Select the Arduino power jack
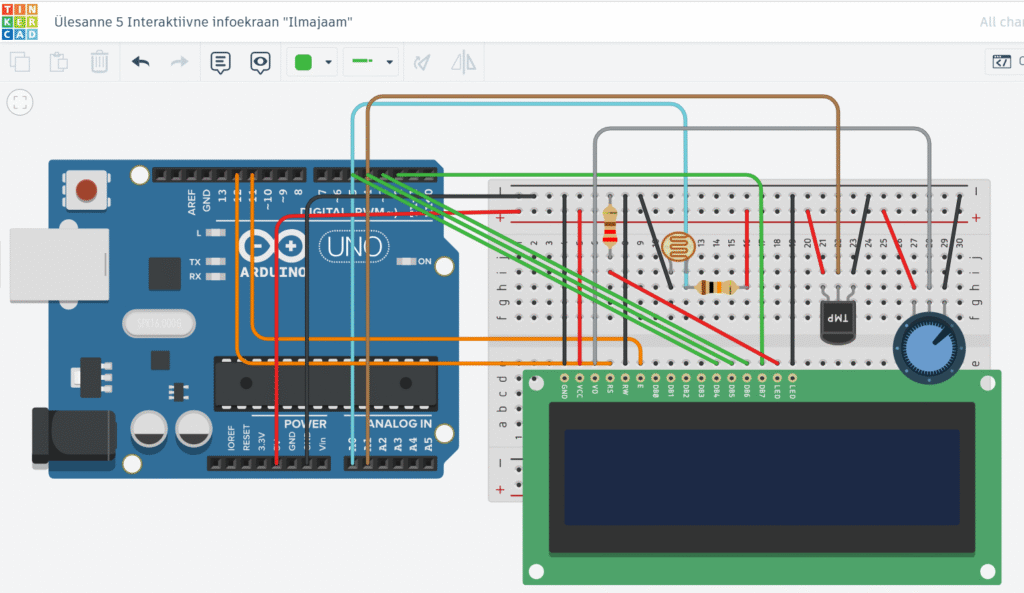 tap(74, 436)
